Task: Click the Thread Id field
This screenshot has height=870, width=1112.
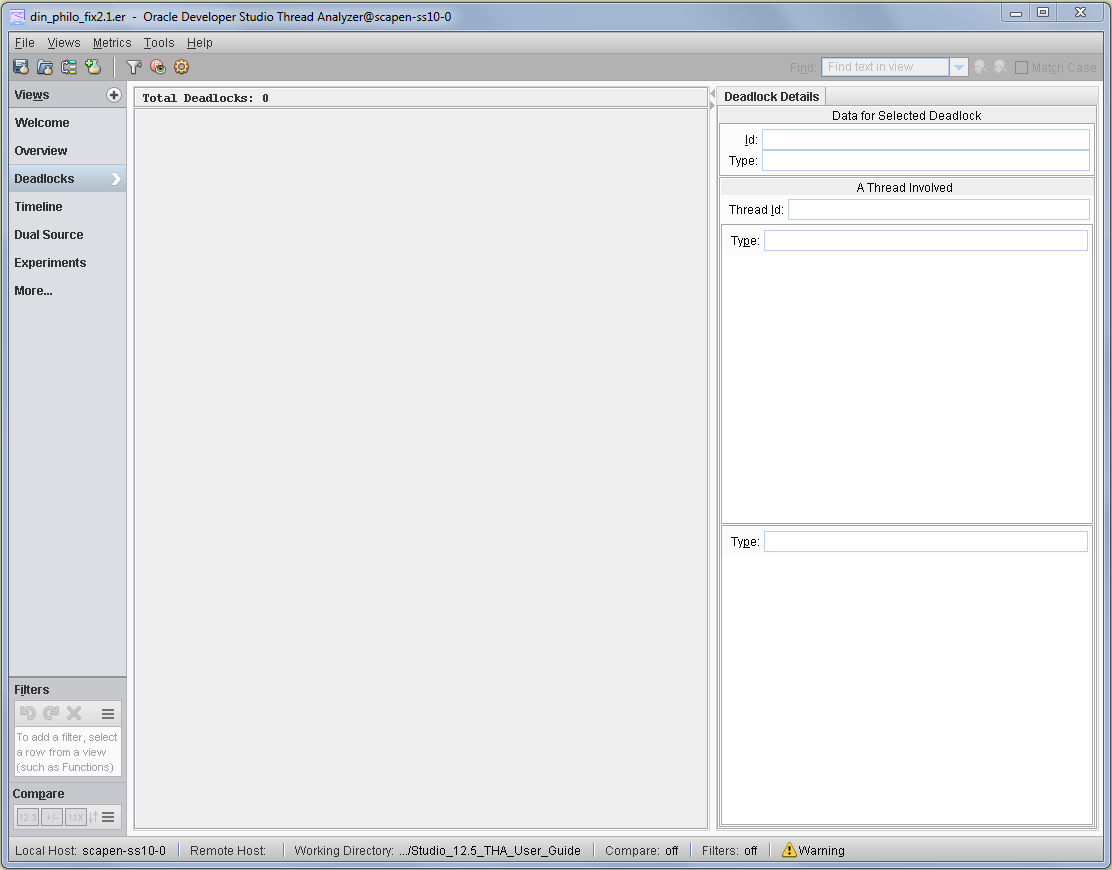Action: click(x=939, y=209)
